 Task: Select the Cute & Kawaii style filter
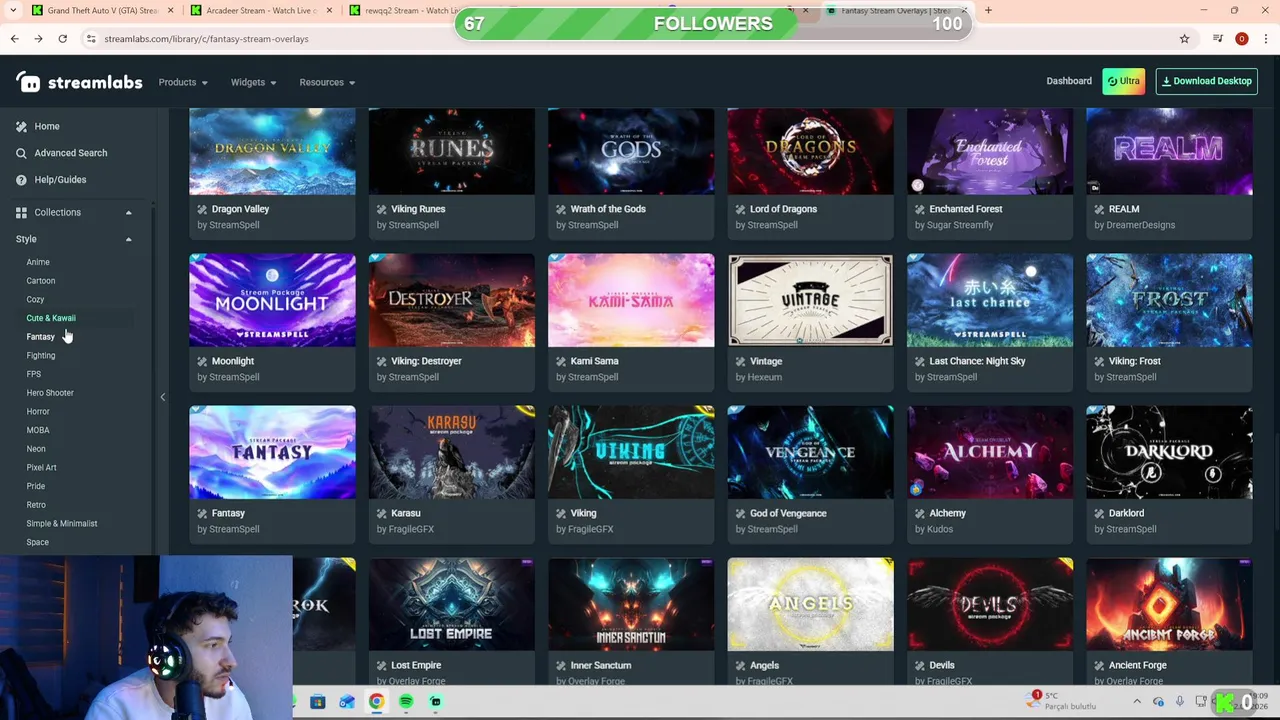click(51, 318)
